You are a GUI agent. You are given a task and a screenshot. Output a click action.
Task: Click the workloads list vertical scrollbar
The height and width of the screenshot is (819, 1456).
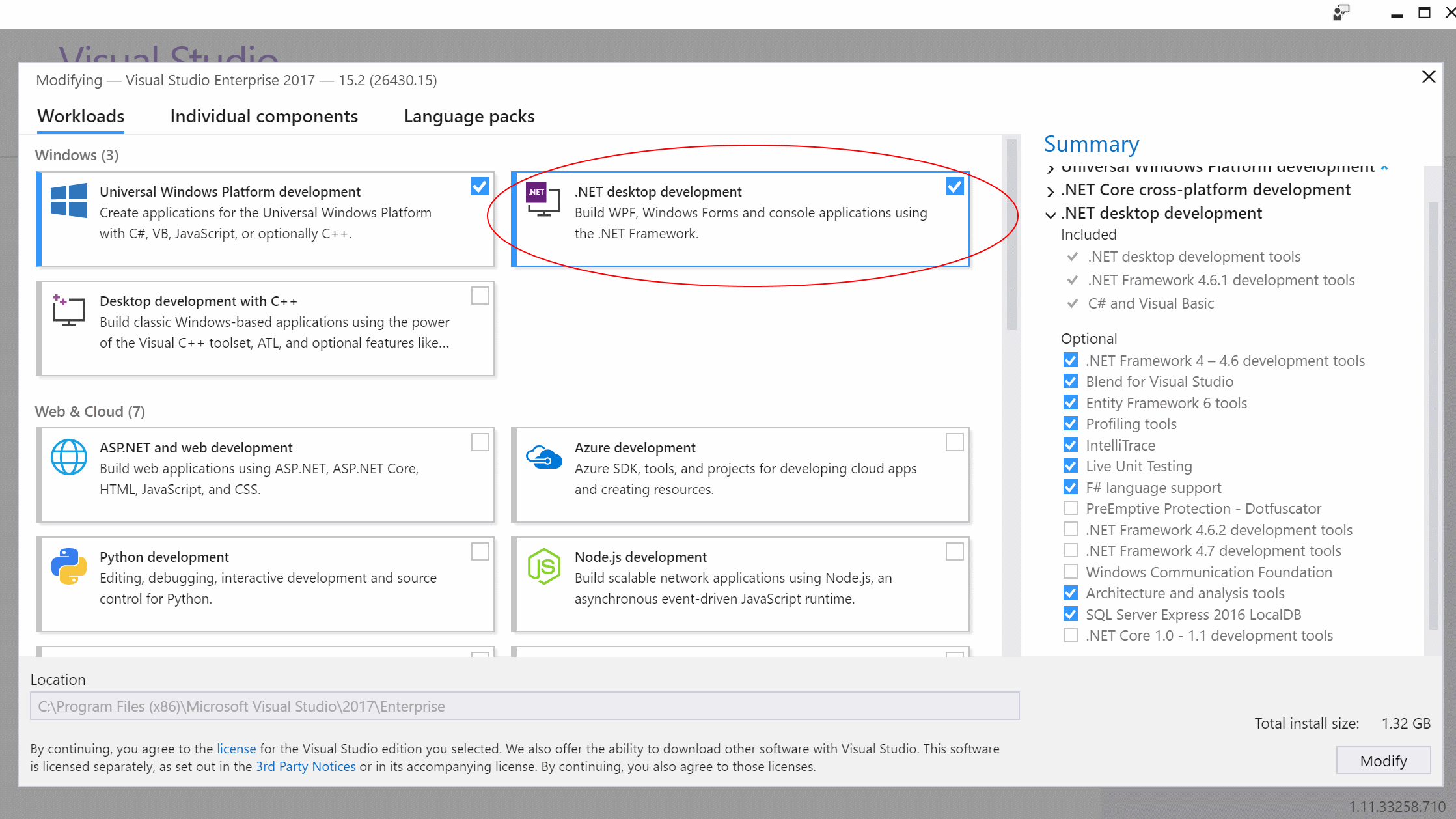pyautogui.click(x=1011, y=234)
